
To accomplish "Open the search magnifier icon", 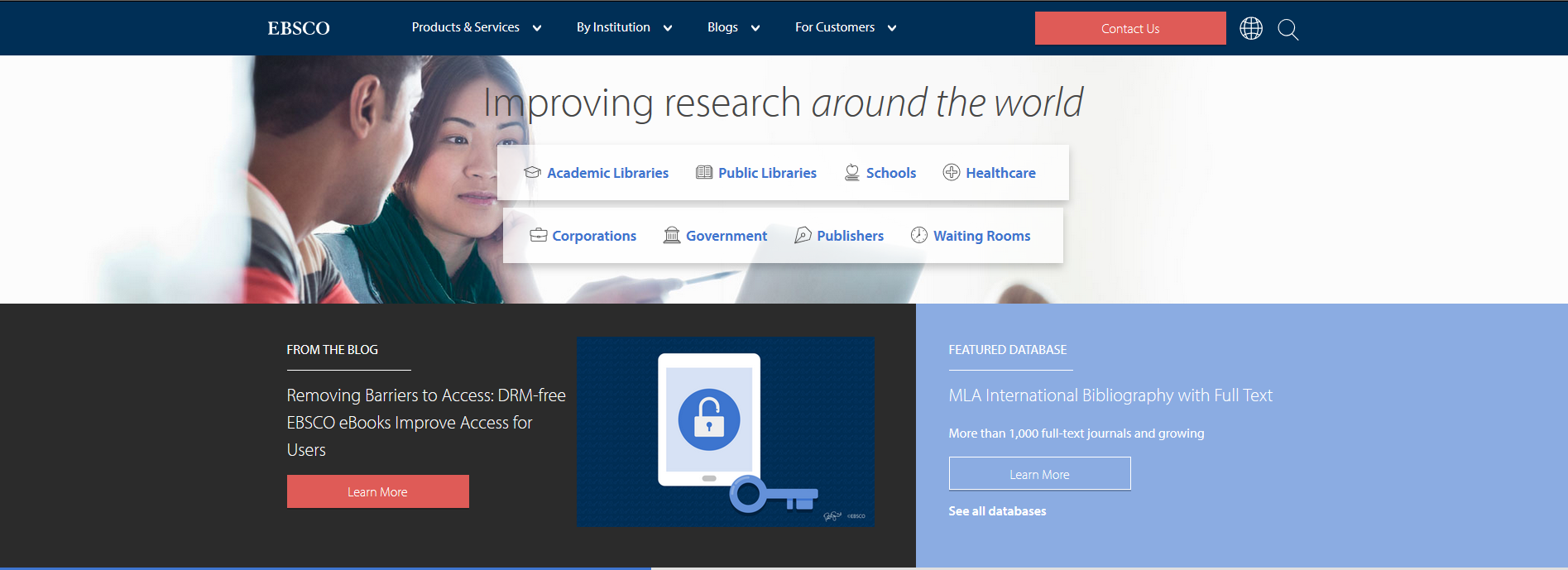I will [1288, 30].
